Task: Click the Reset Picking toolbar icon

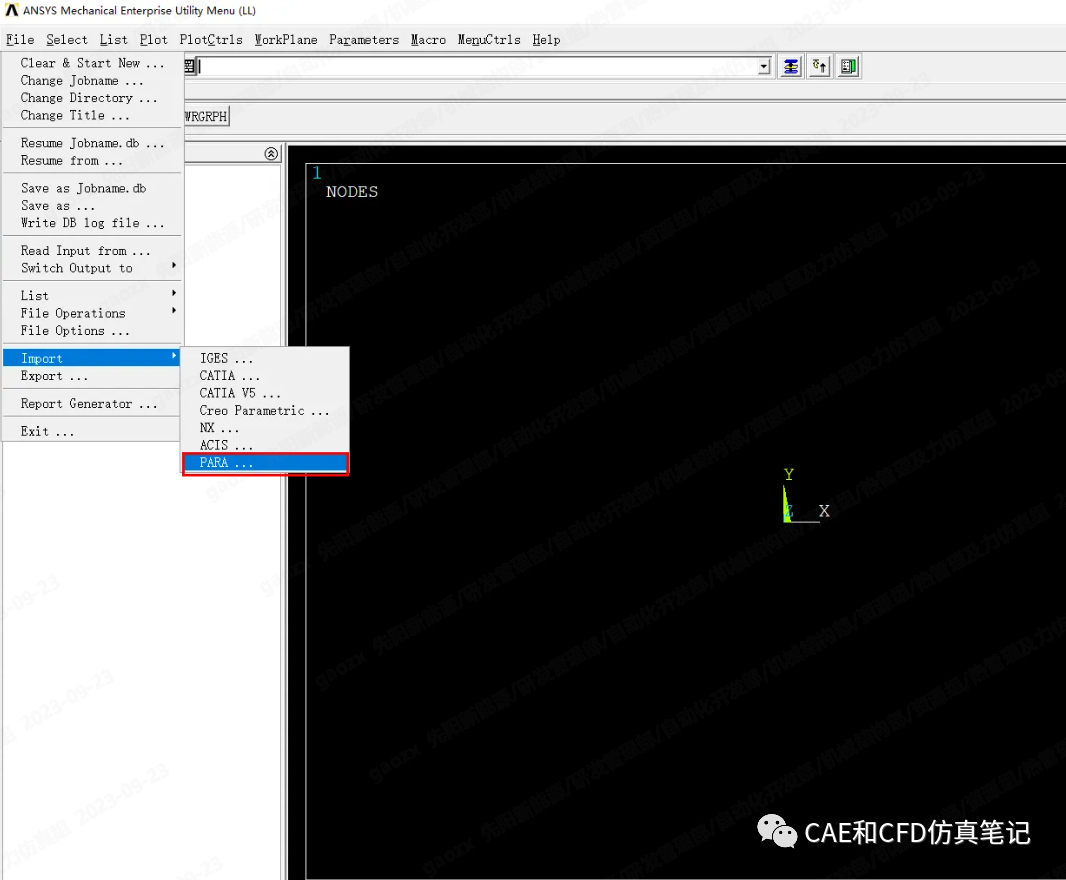Action: coord(819,67)
